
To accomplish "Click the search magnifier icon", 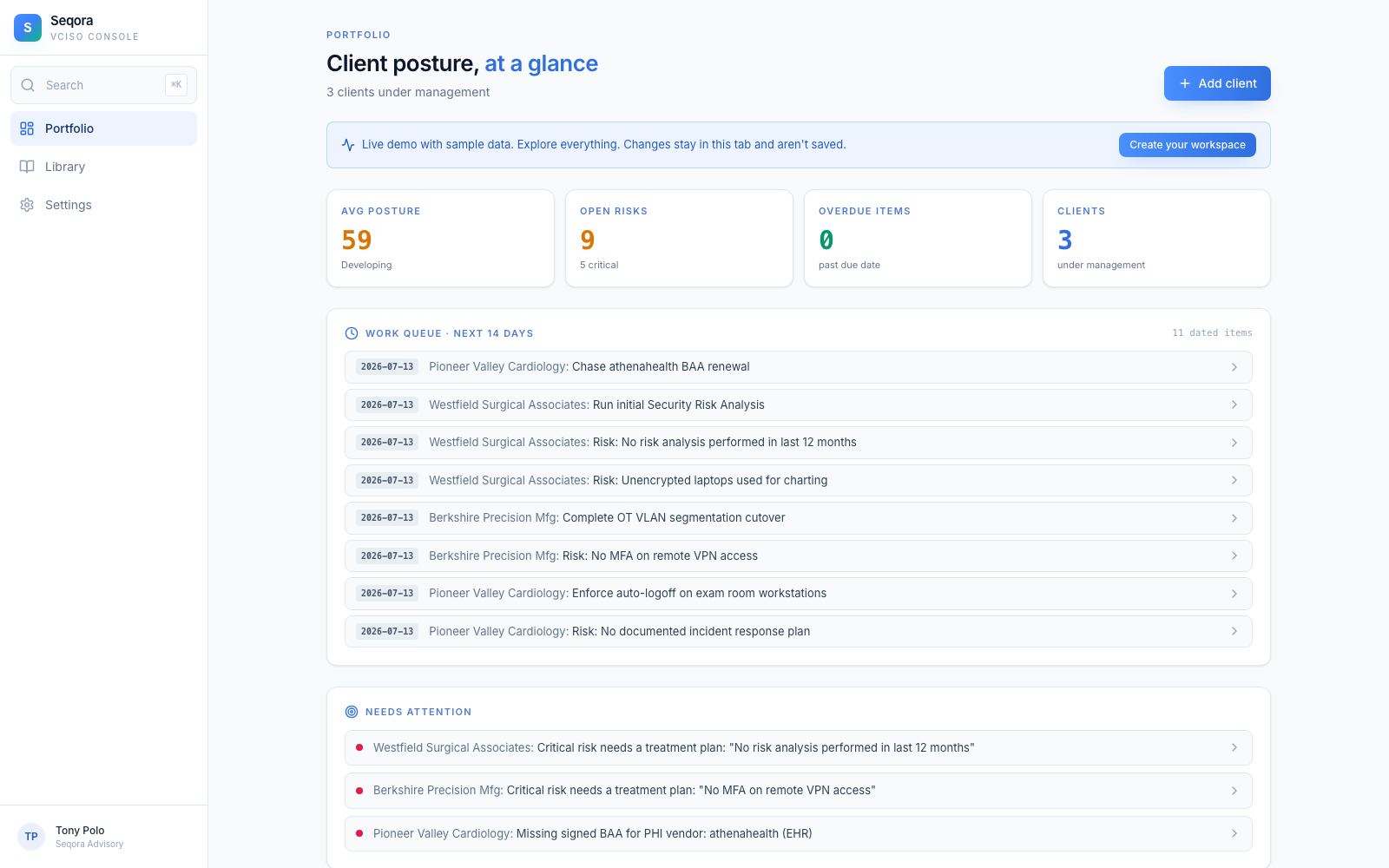I will 28,85.
